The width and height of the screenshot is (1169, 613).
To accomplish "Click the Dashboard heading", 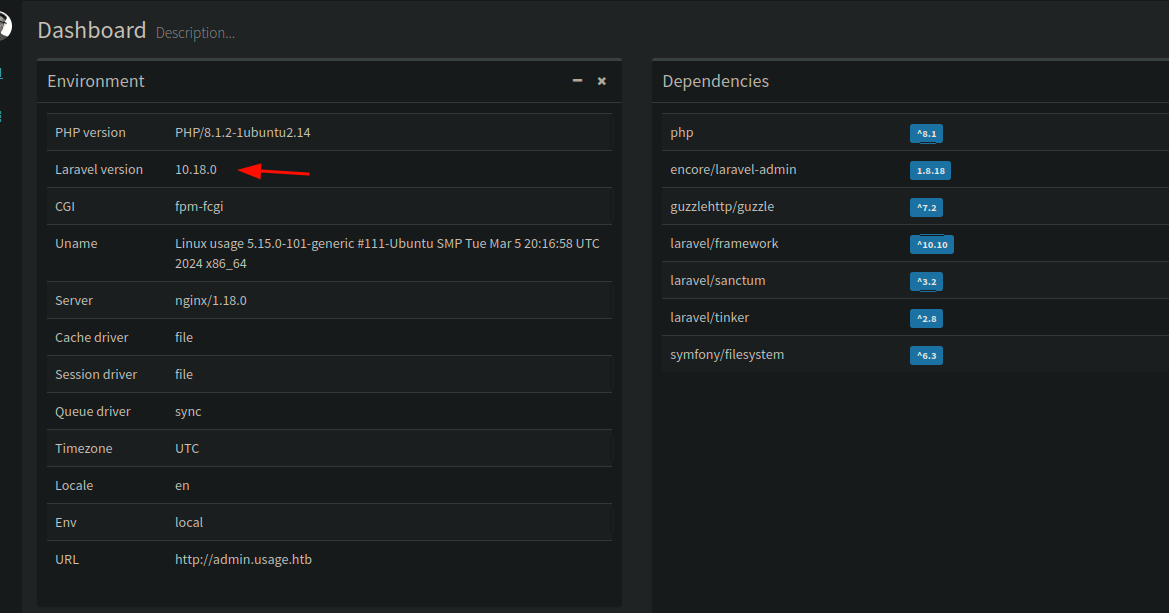I will (x=92, y=30).
